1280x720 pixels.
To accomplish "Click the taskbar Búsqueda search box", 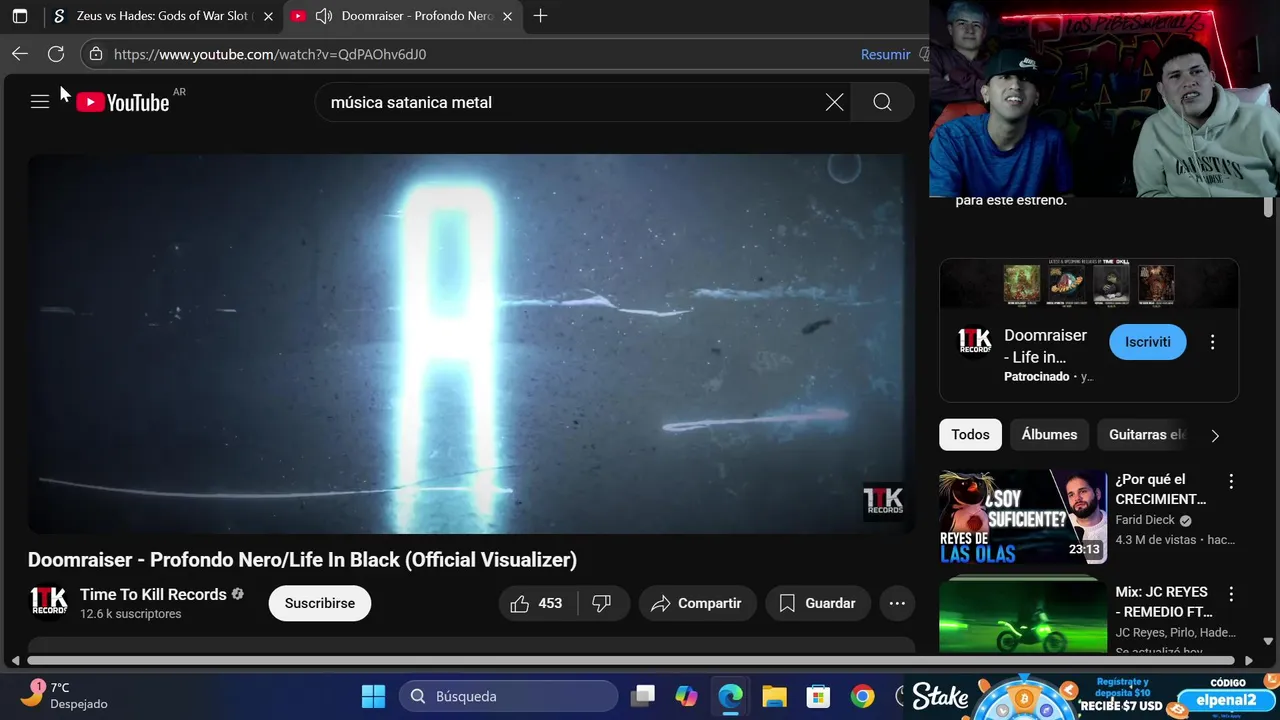I will (509, 696).
